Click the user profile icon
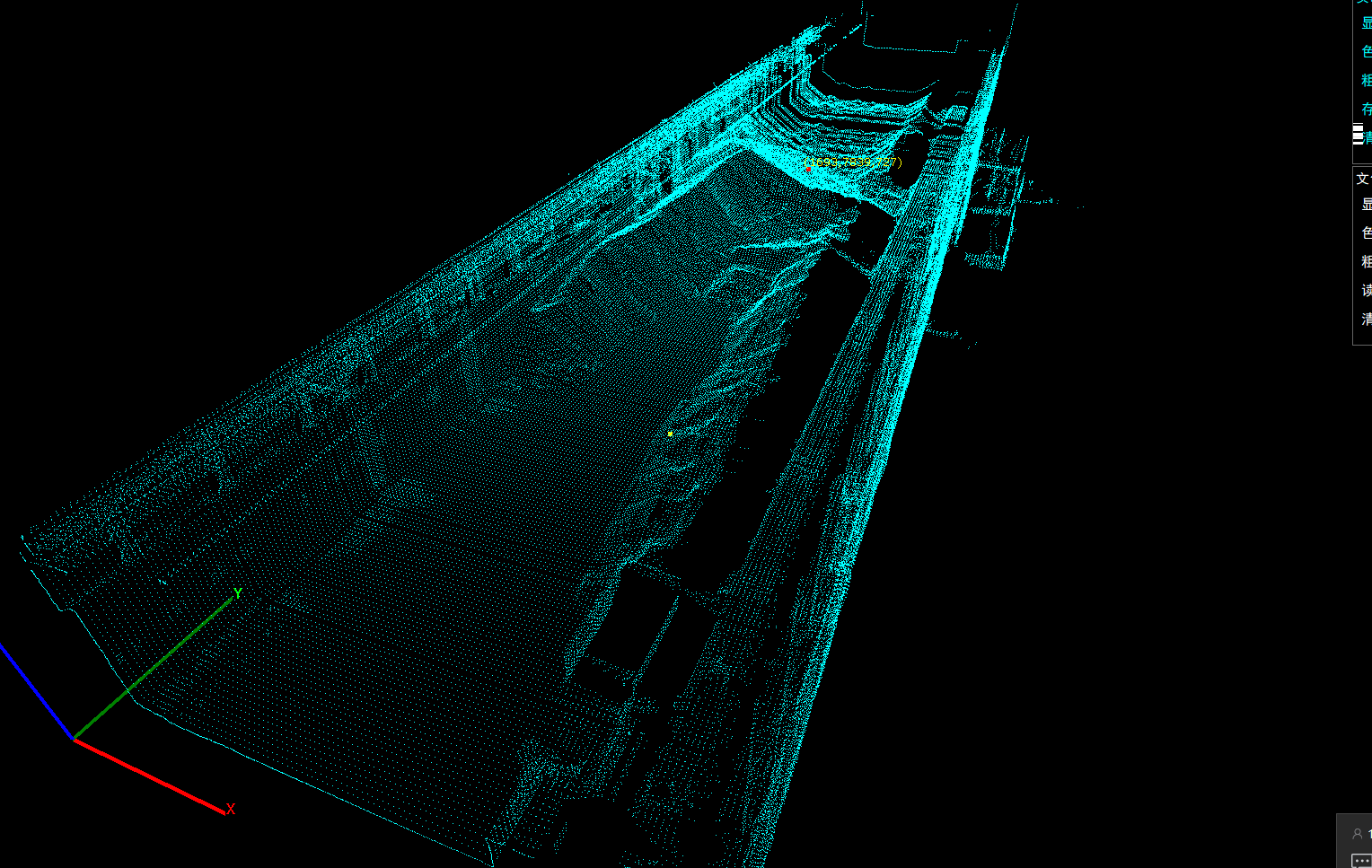 pyautogui.click(x=1357, y=834)
